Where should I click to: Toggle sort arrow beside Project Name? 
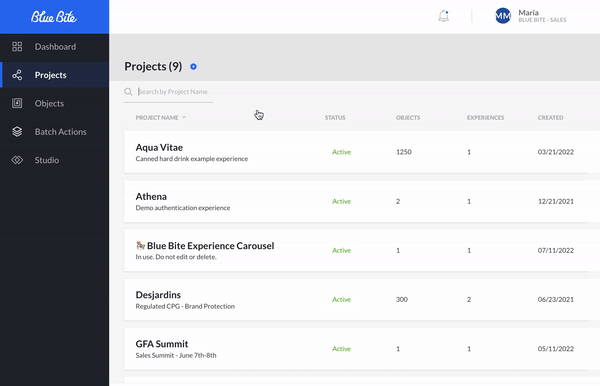[x=184, y=117]
